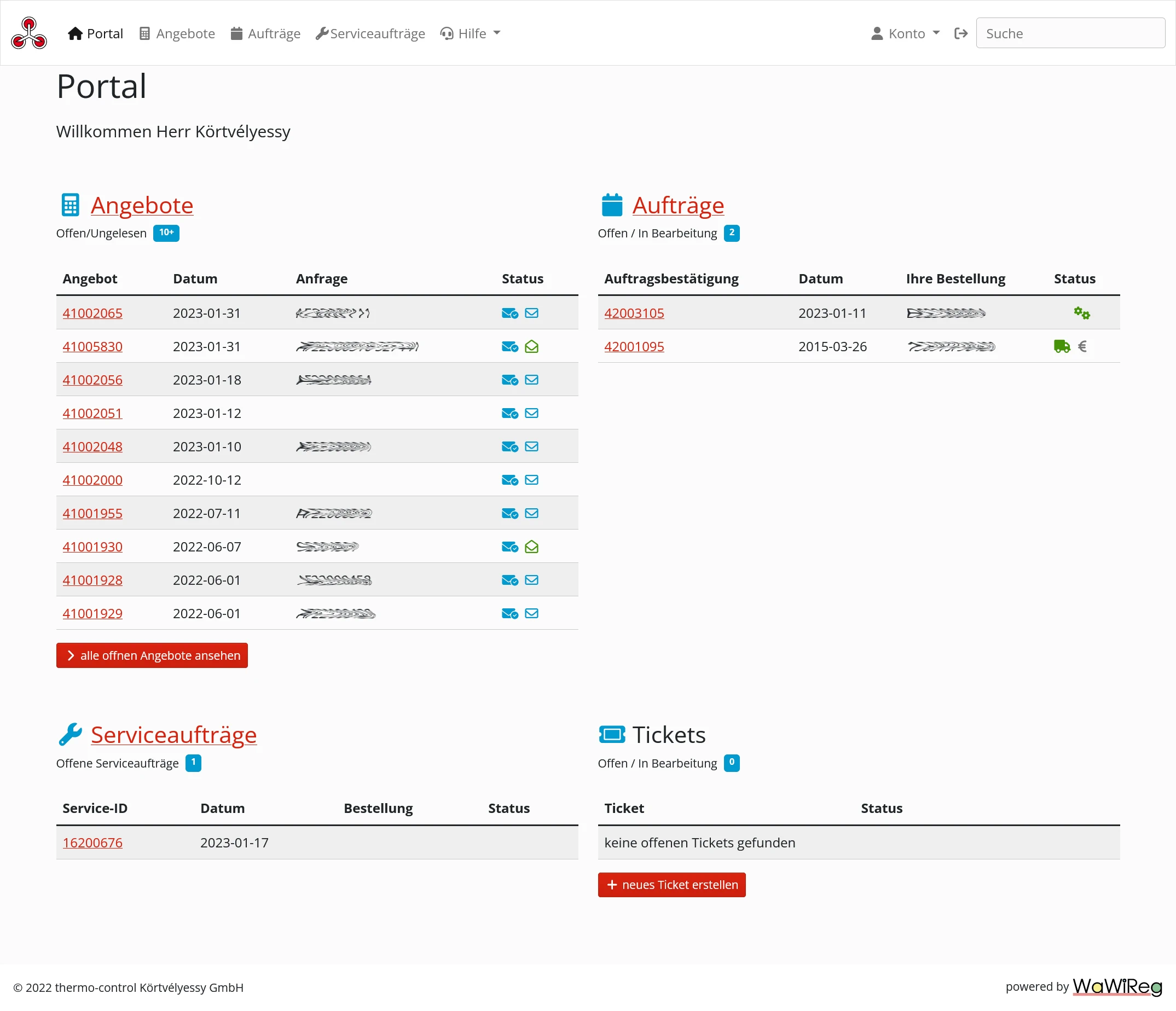Click the blue read-mail icon for offer 41002065
Viewport: 1176px width, 1011px height.
coord(509,313)
